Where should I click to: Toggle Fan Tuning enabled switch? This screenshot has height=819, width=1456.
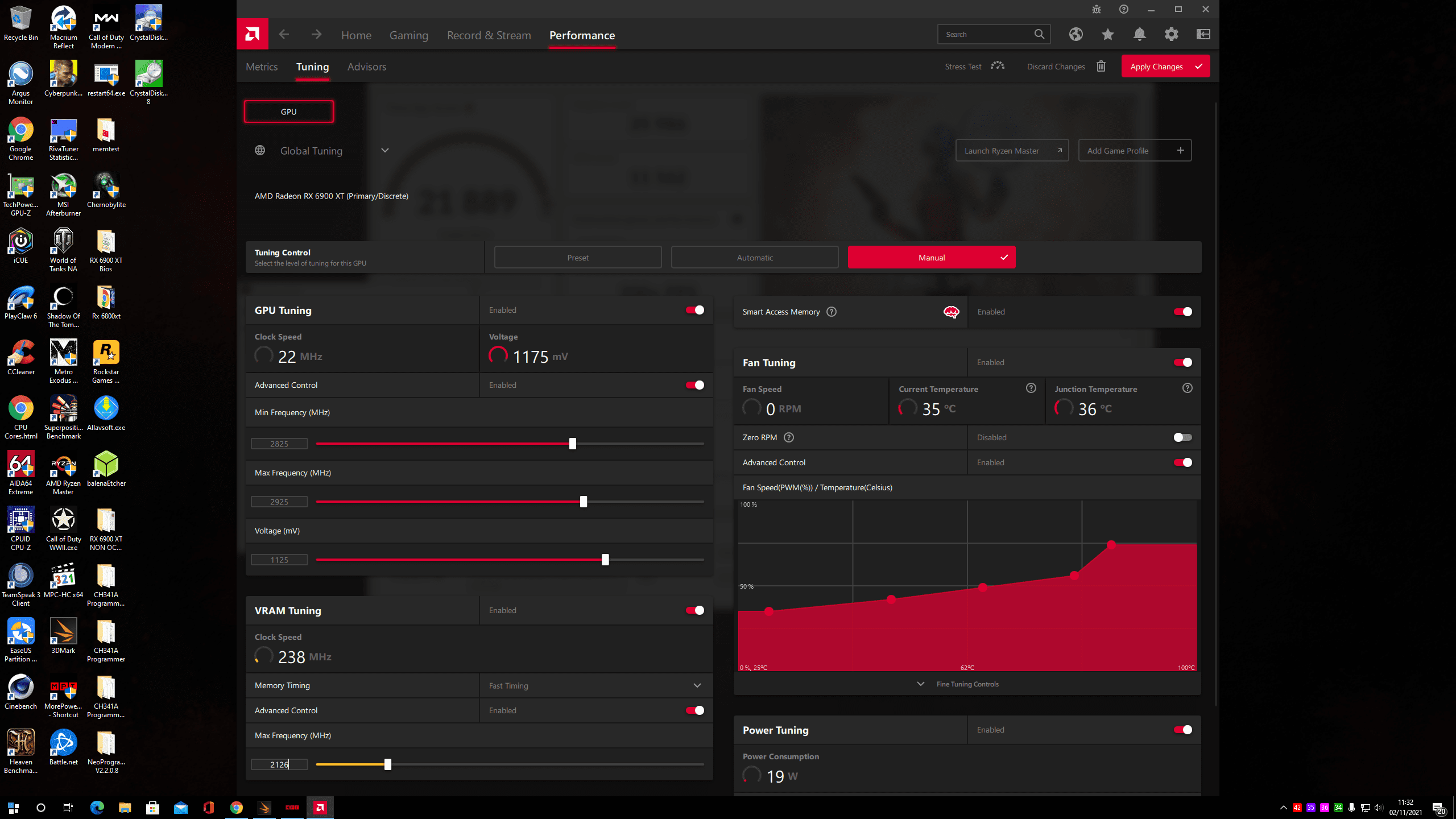[x=1182, y=362]
